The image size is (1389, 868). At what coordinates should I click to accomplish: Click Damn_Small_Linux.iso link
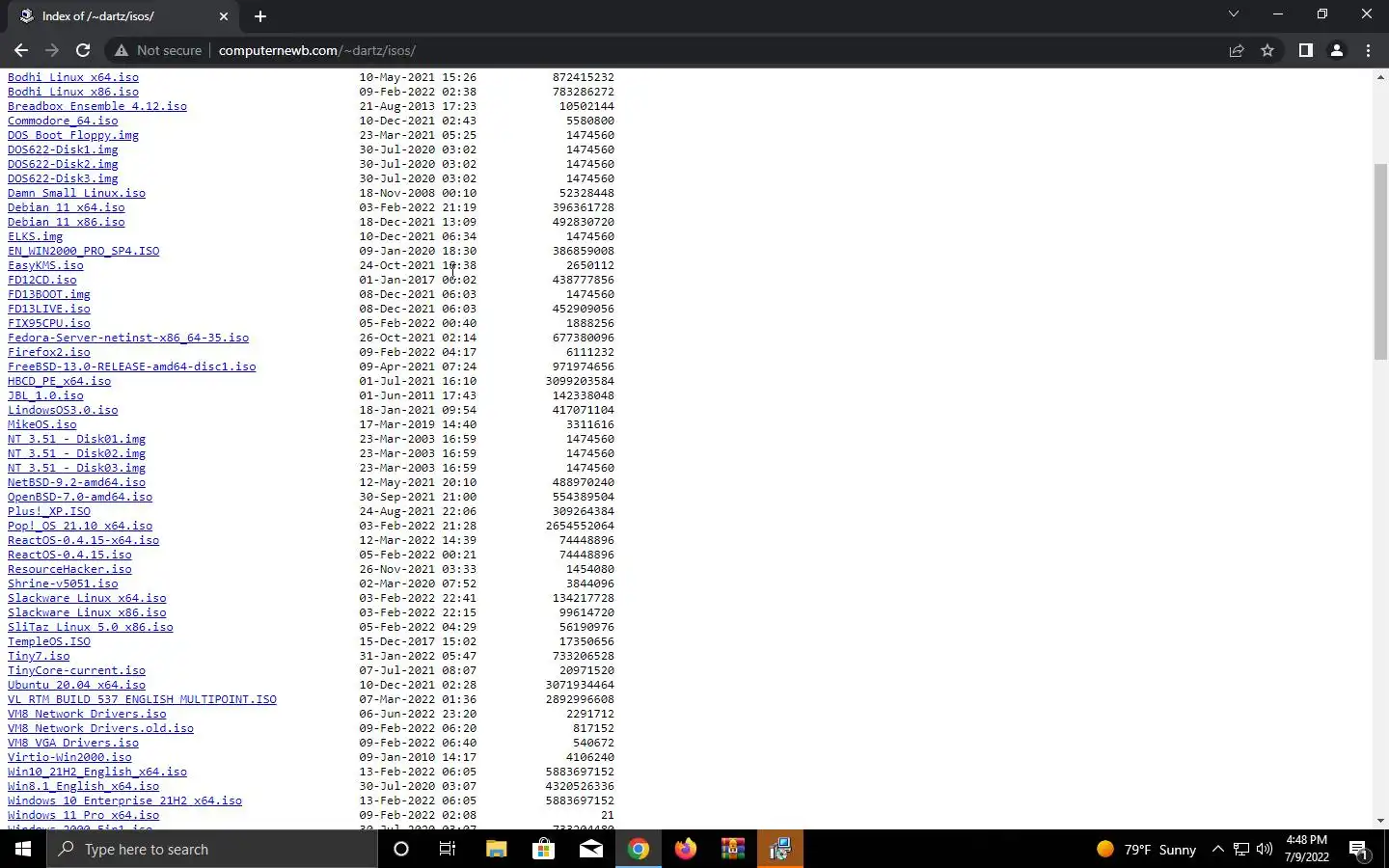(x=76, y=193)
